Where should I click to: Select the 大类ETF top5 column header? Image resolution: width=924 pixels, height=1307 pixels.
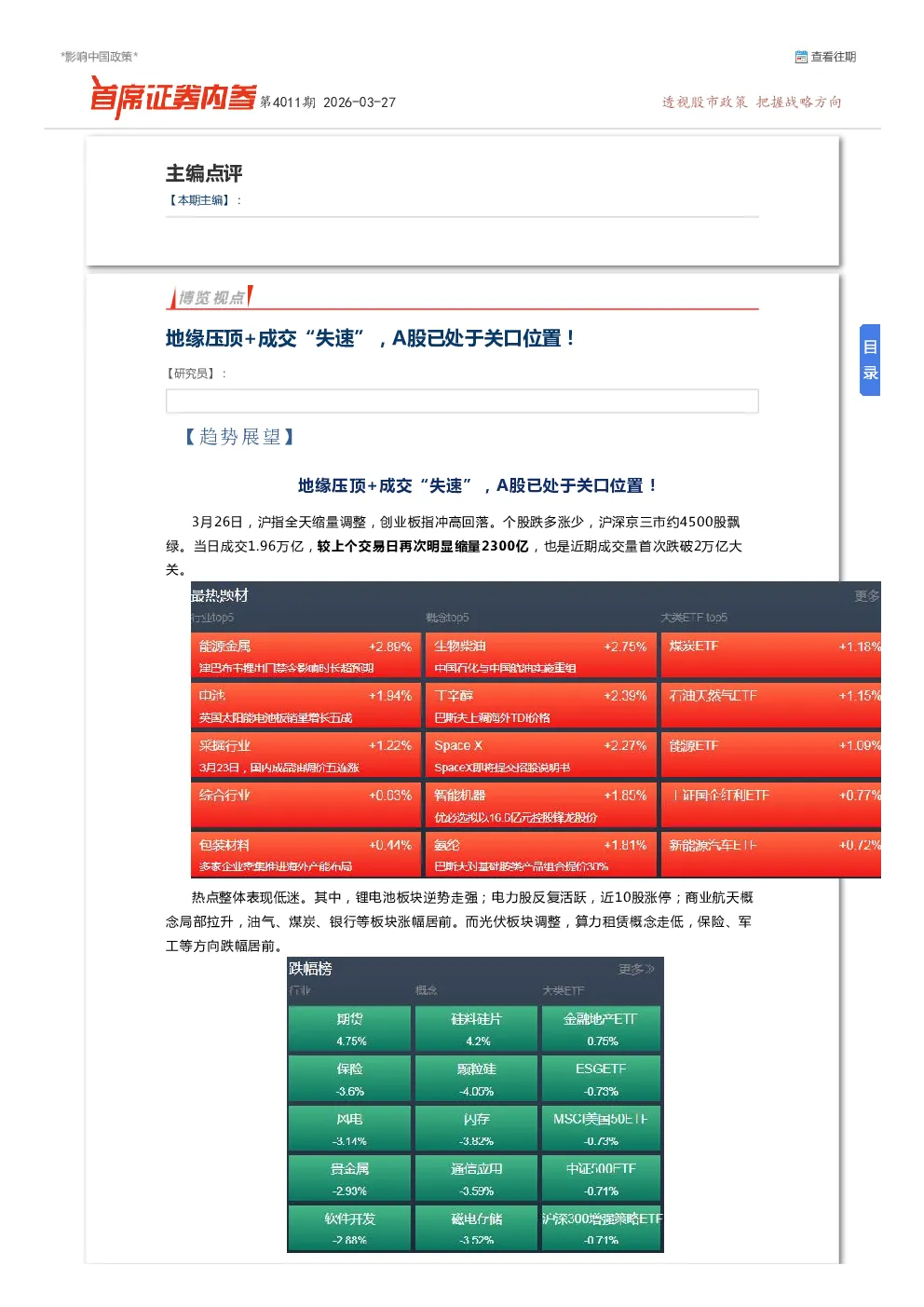click(x=694, y=618)
